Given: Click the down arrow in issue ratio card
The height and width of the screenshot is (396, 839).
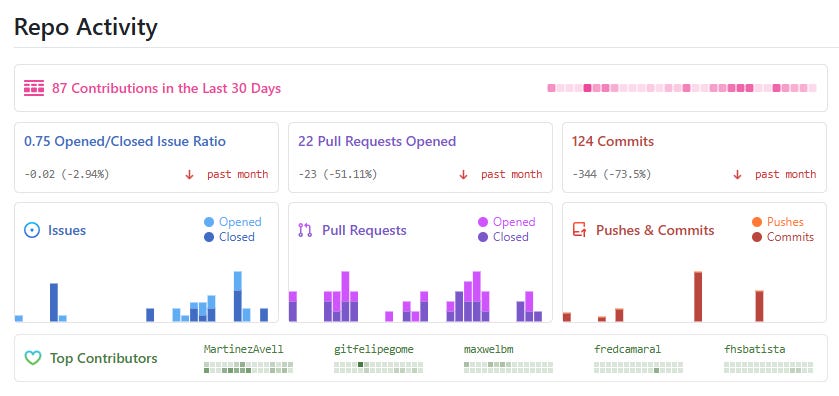Looking at the screenshot, I should click(189, 174).
